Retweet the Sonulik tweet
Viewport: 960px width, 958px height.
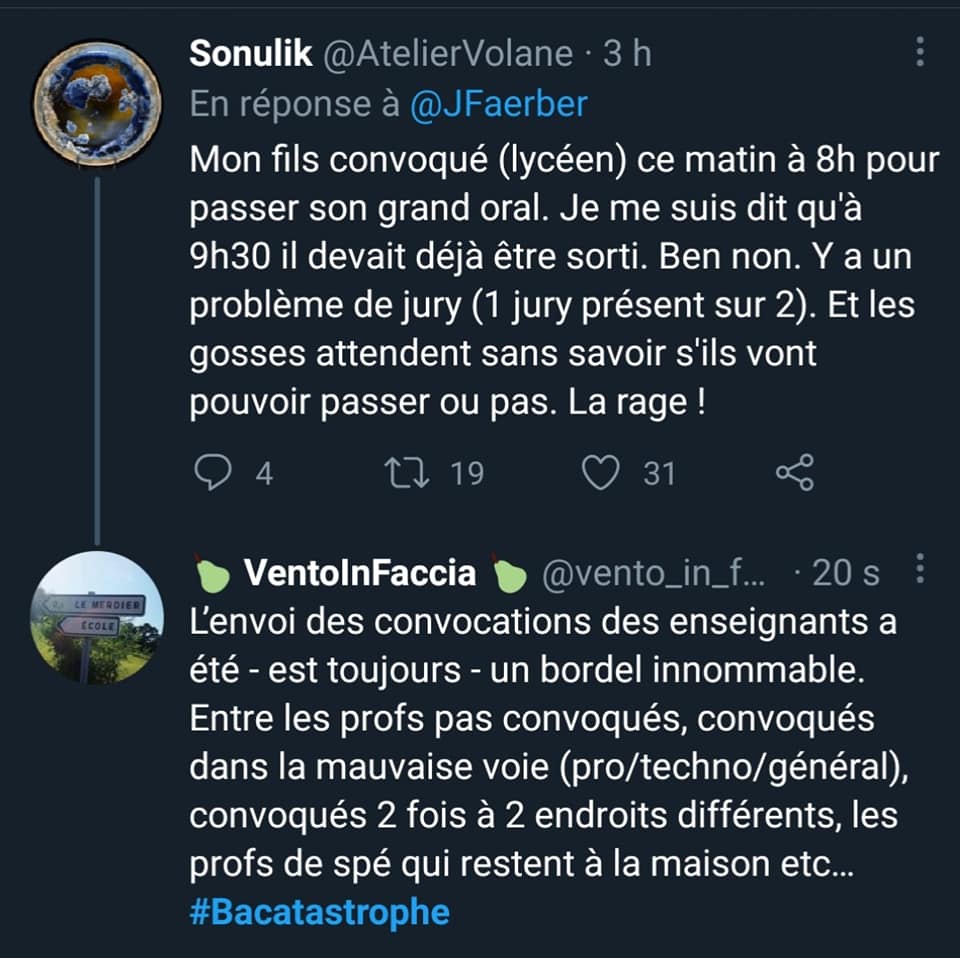pos(407,472)
